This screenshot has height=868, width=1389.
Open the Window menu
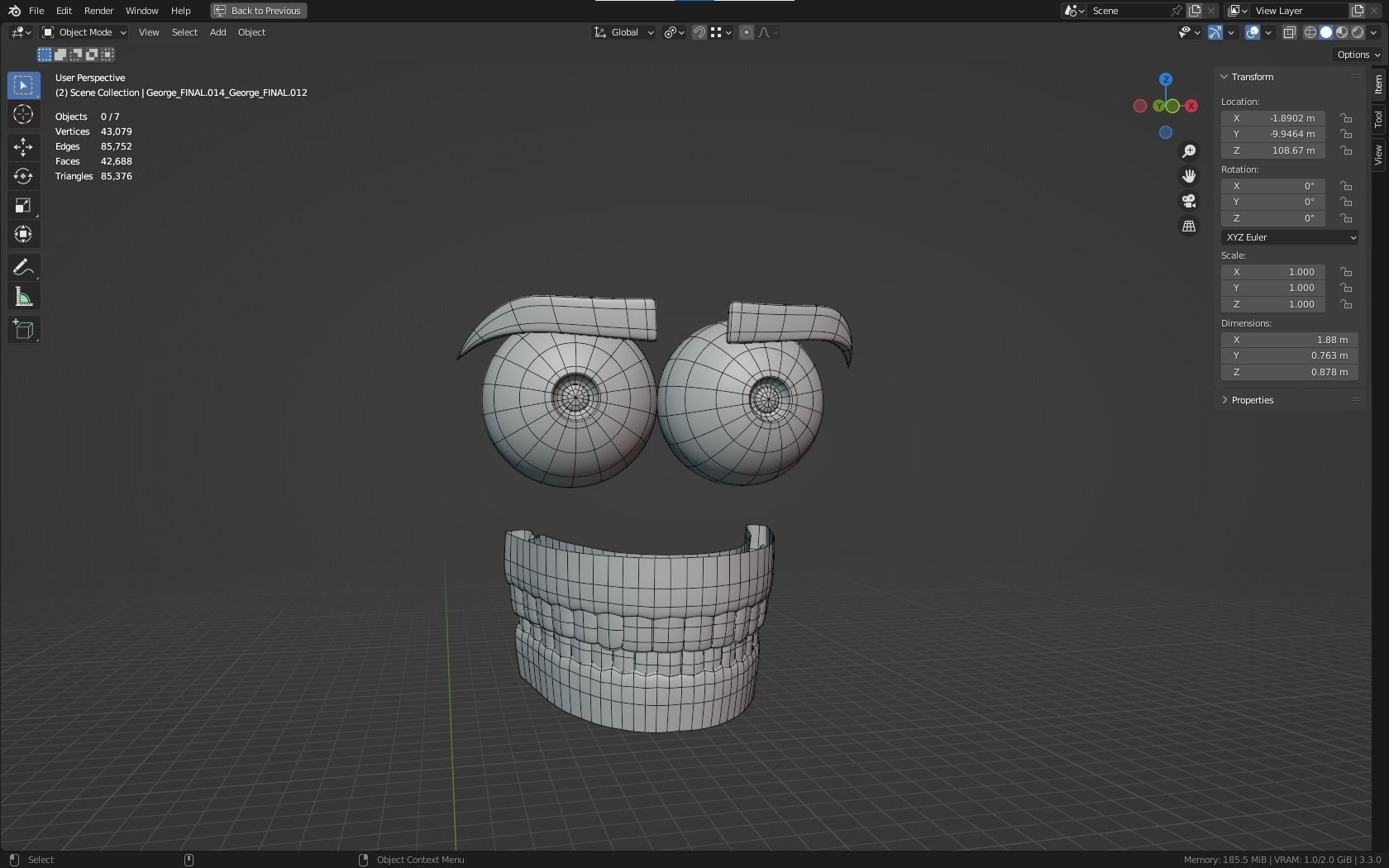[141, 11]
